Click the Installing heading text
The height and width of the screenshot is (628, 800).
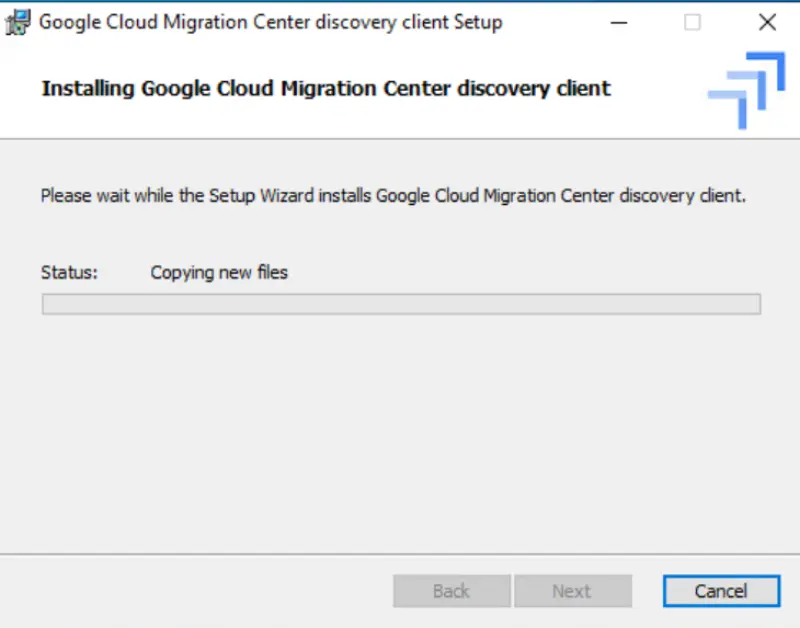324,88
